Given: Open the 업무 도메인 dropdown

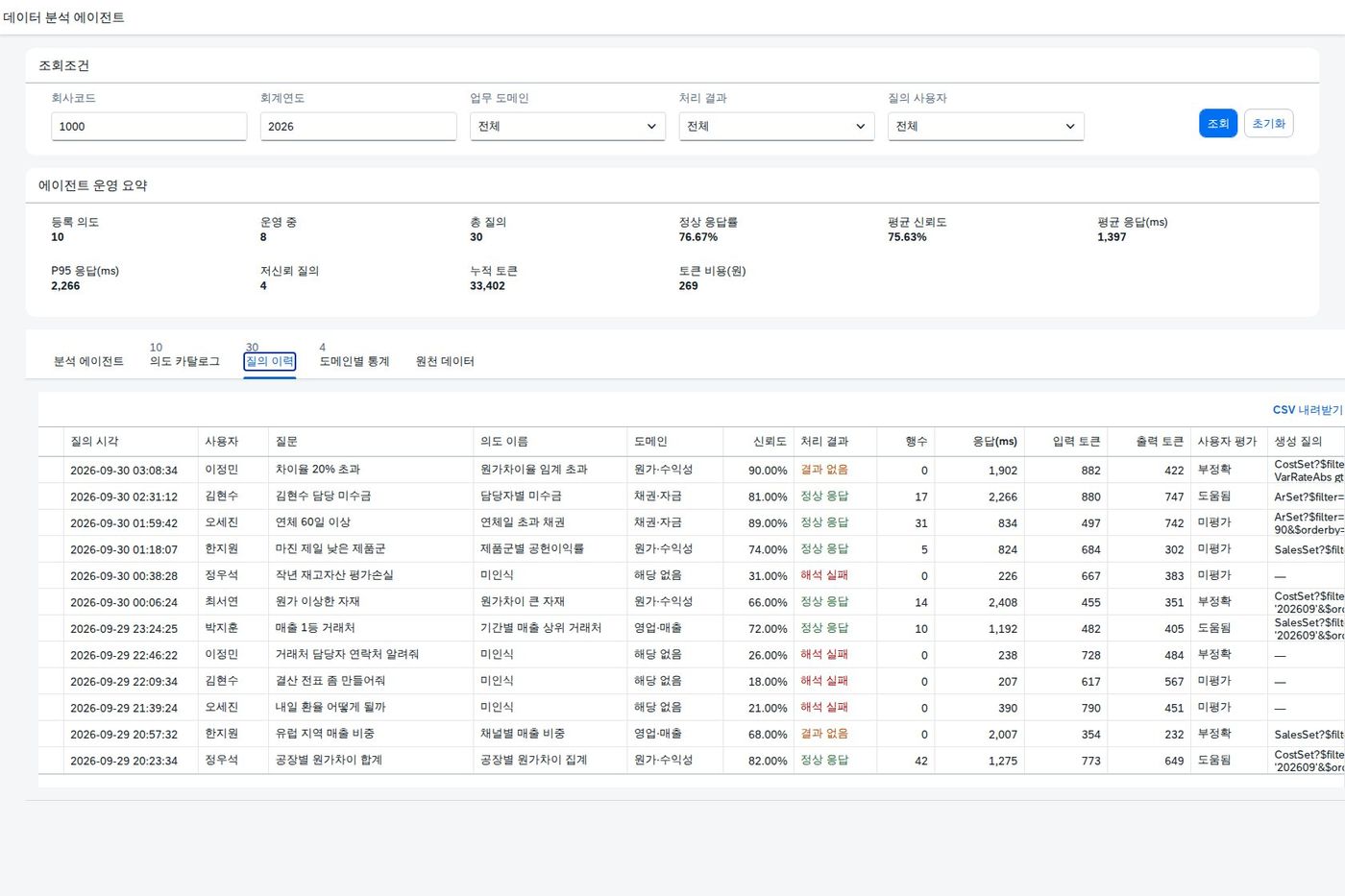Looking at the screenshot, I should [x=567, y=126].
